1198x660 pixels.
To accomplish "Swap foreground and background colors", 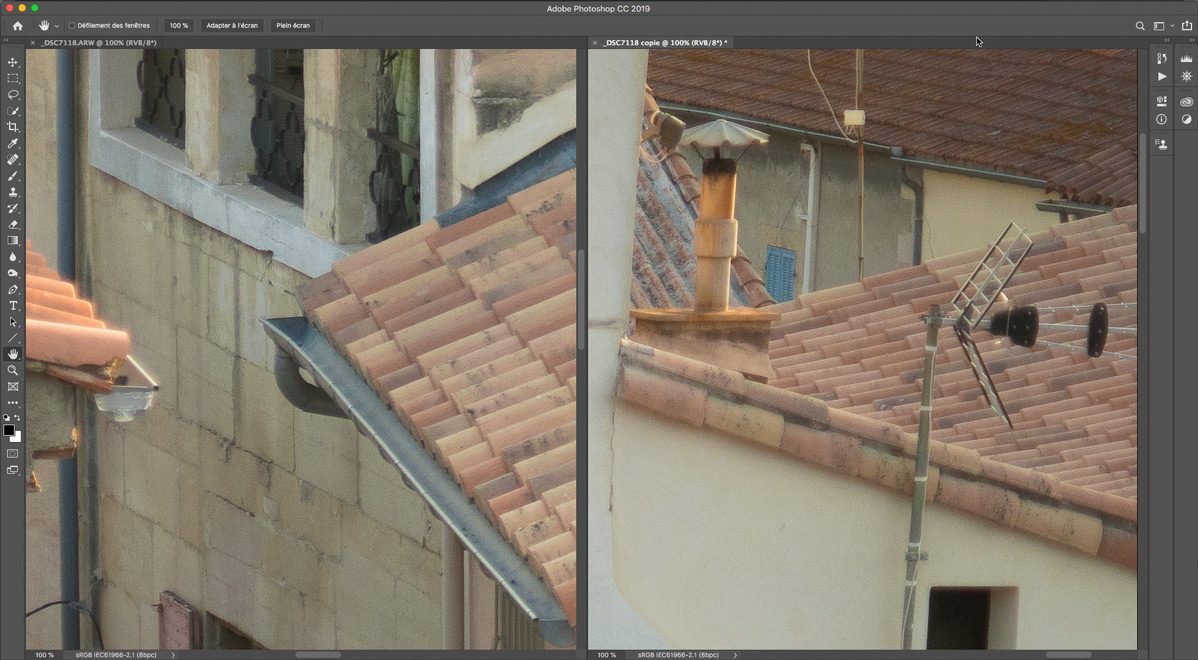I will [x=17, y=418].
